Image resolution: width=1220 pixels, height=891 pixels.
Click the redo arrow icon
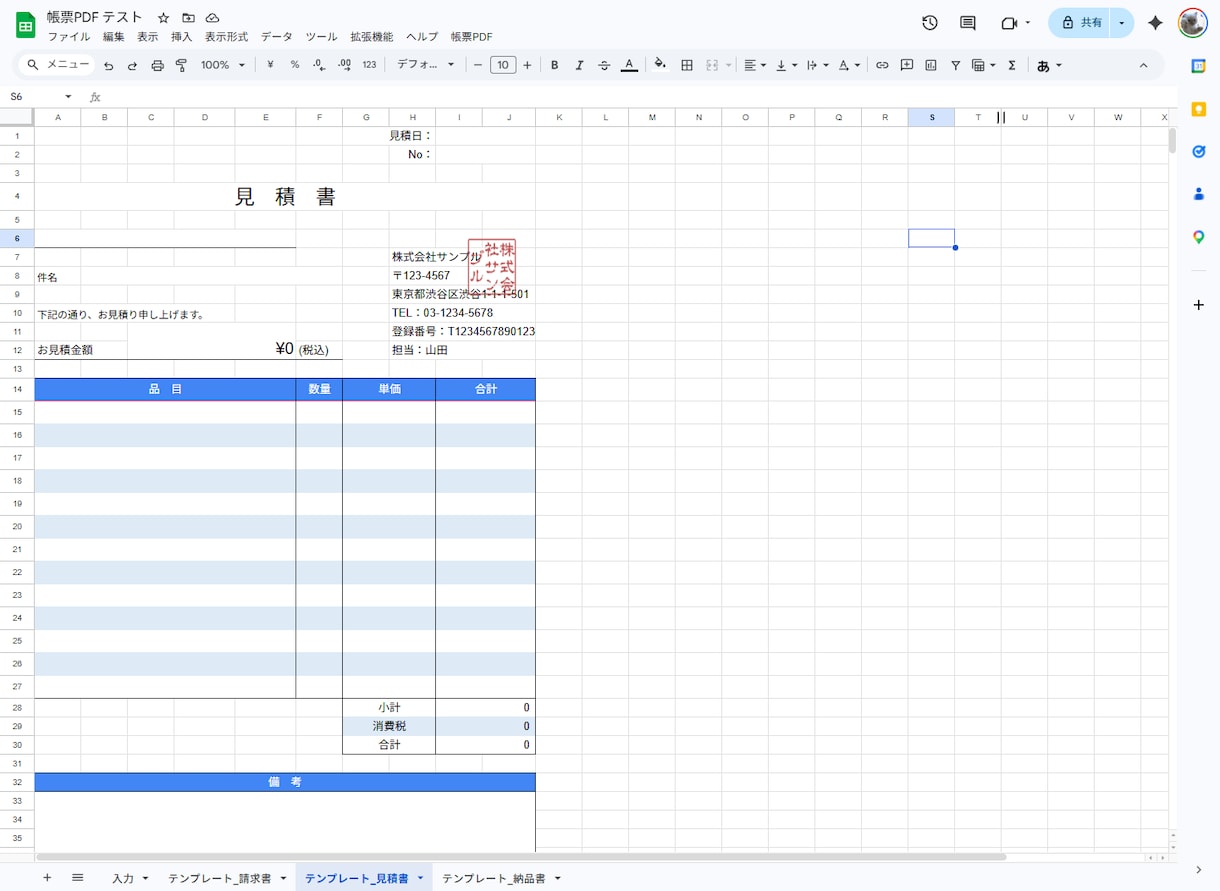132,65
